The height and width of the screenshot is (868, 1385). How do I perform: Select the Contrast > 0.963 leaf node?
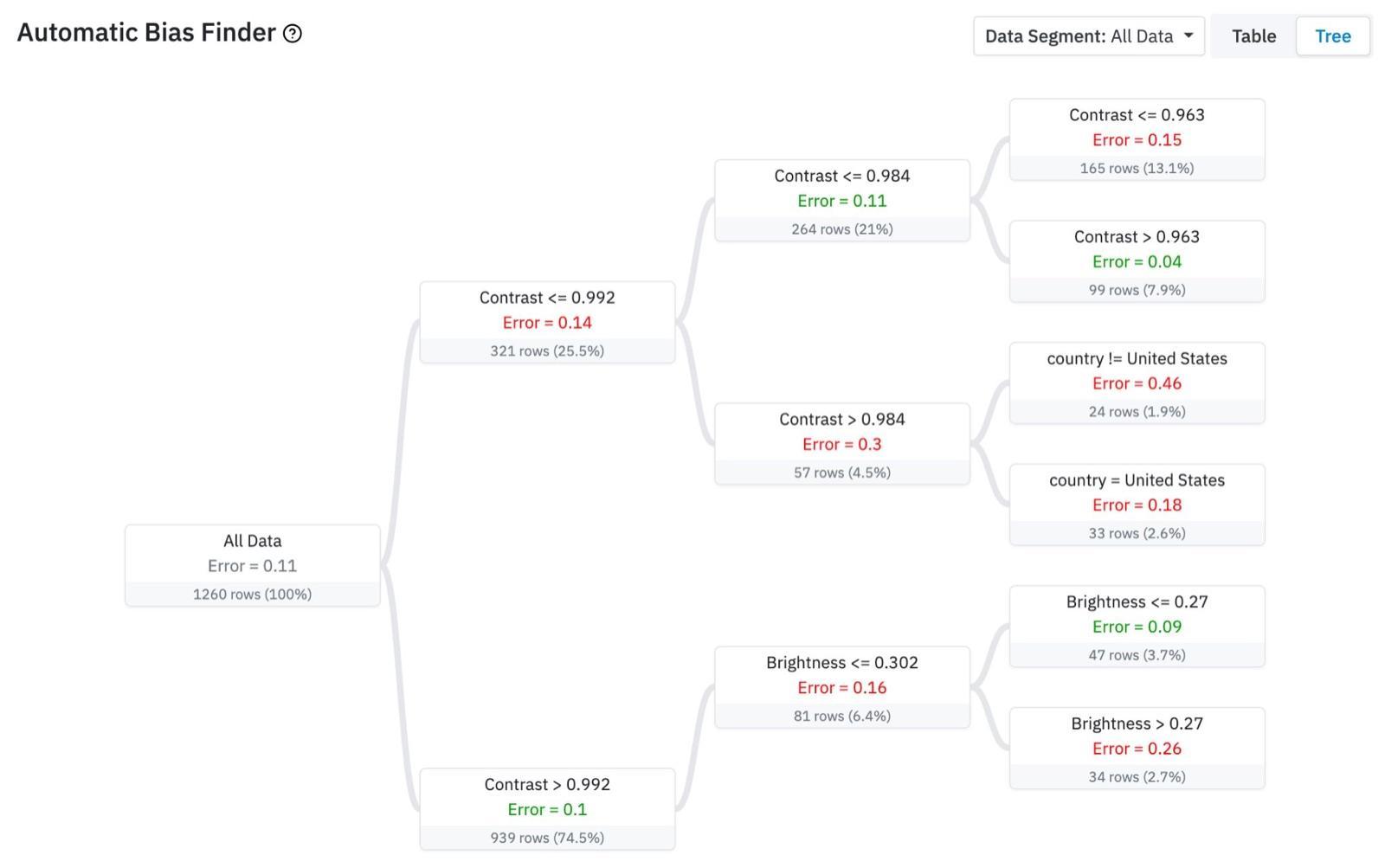(1137, 262)
